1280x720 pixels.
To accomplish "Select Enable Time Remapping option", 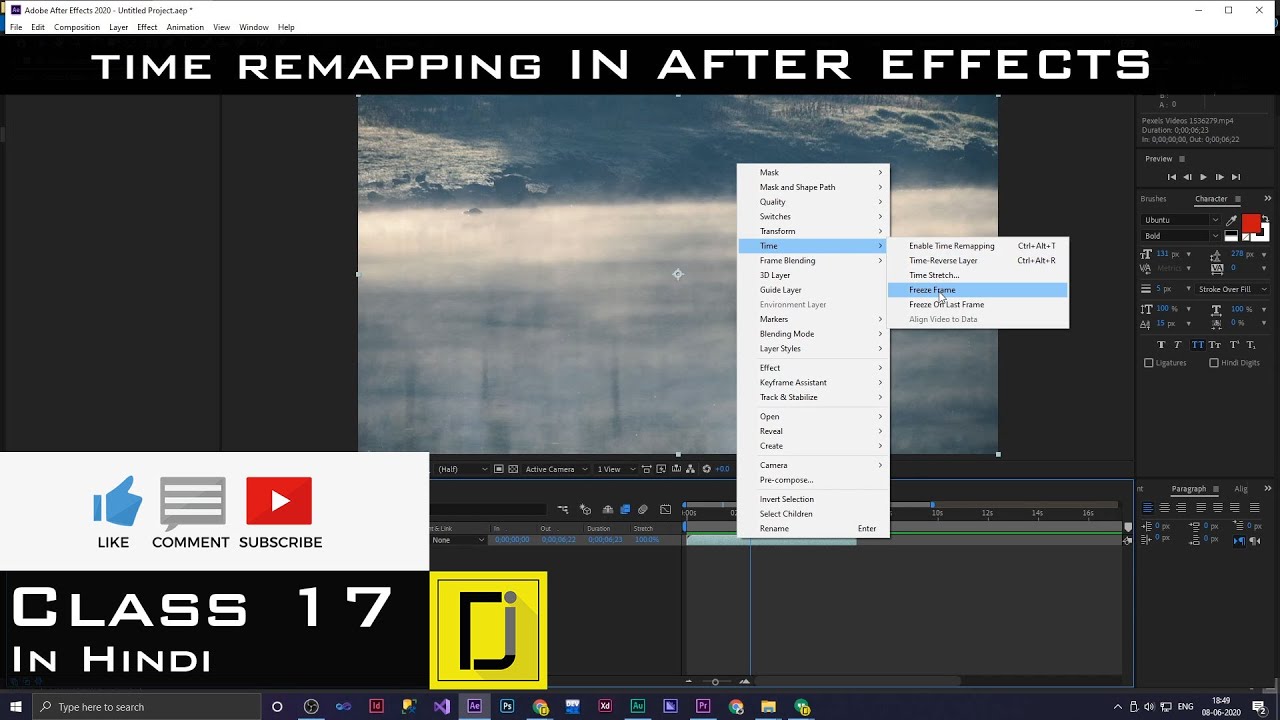I will 978,246.
